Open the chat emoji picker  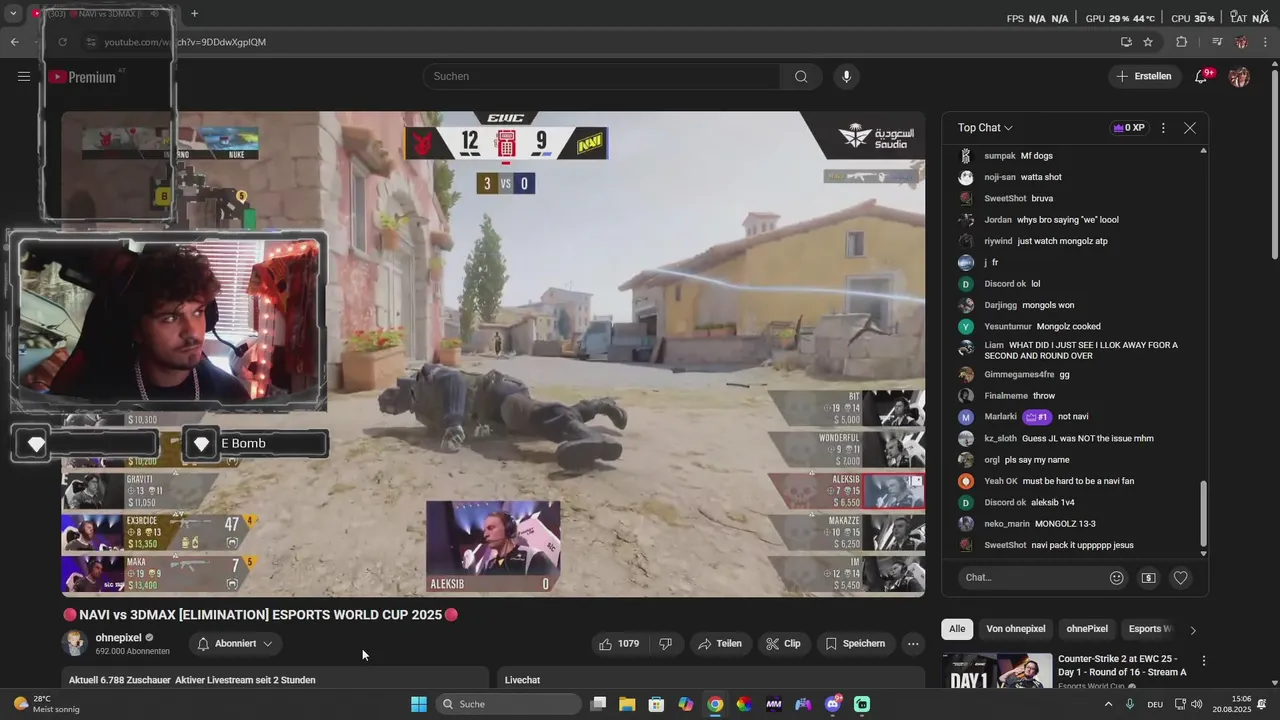(1117, 577)
